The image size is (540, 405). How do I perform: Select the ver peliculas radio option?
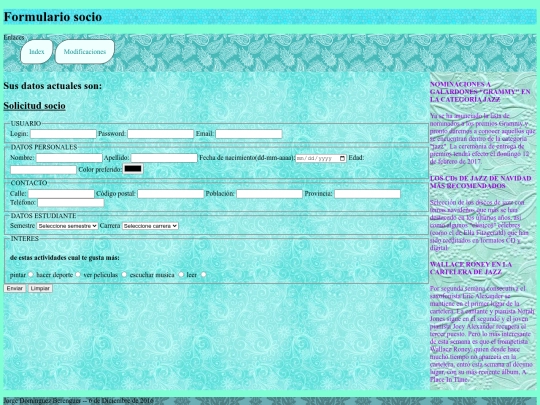(x=124, y=274)
